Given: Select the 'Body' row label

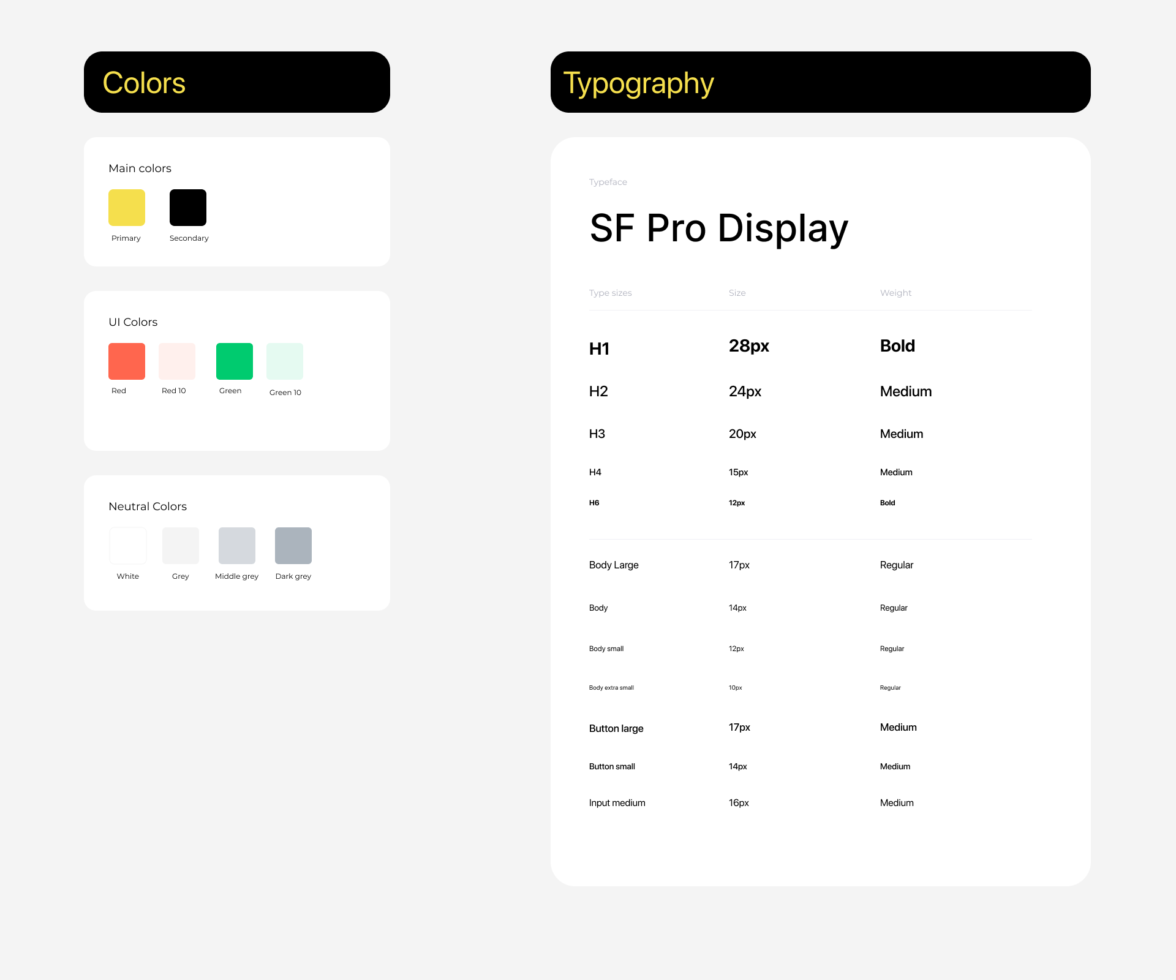Looking at the screenshot, I should point(598,607).
